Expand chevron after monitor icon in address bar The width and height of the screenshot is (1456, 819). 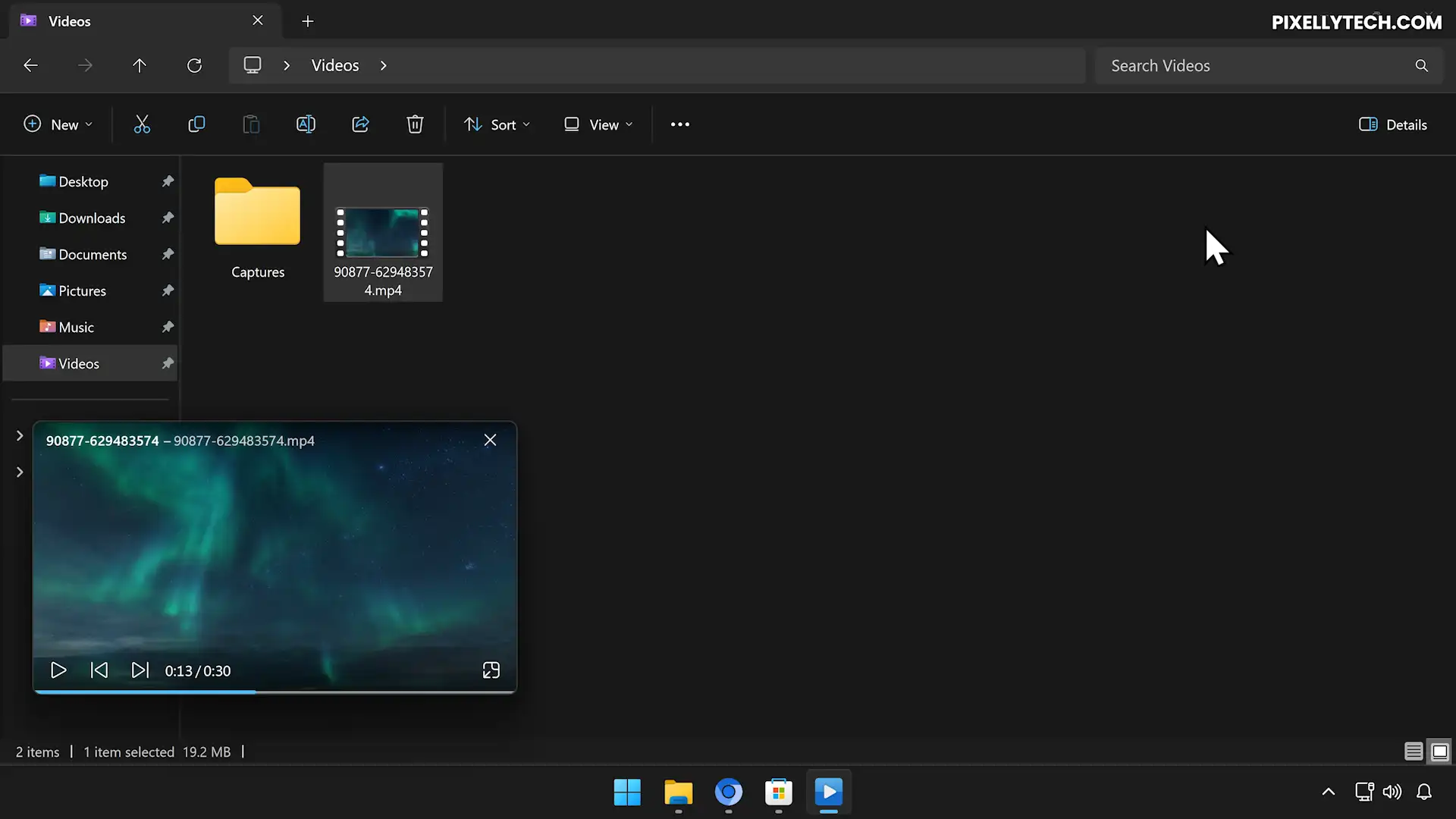tap(287, 65)
